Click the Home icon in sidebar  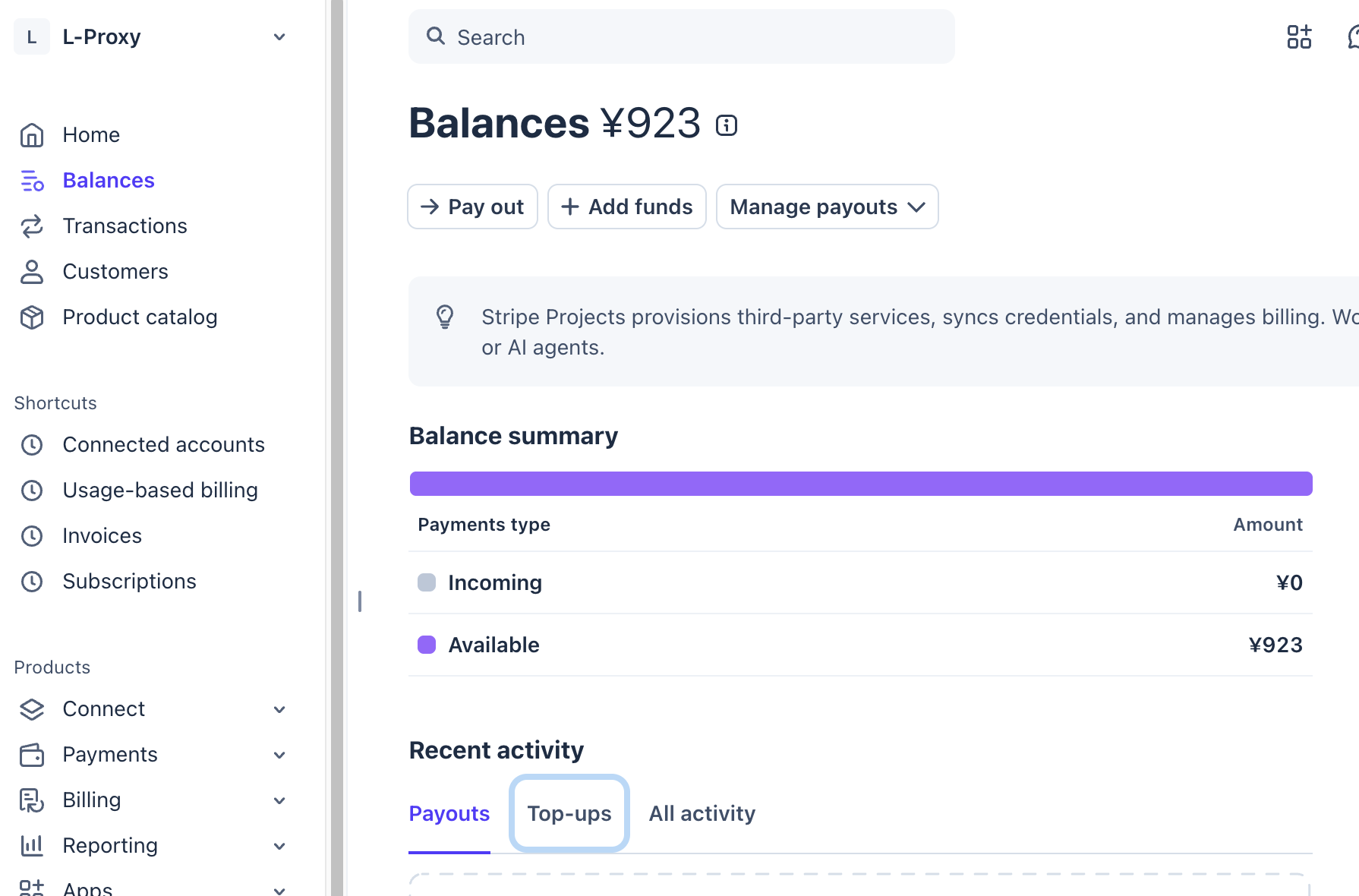(x=32, y=135)
